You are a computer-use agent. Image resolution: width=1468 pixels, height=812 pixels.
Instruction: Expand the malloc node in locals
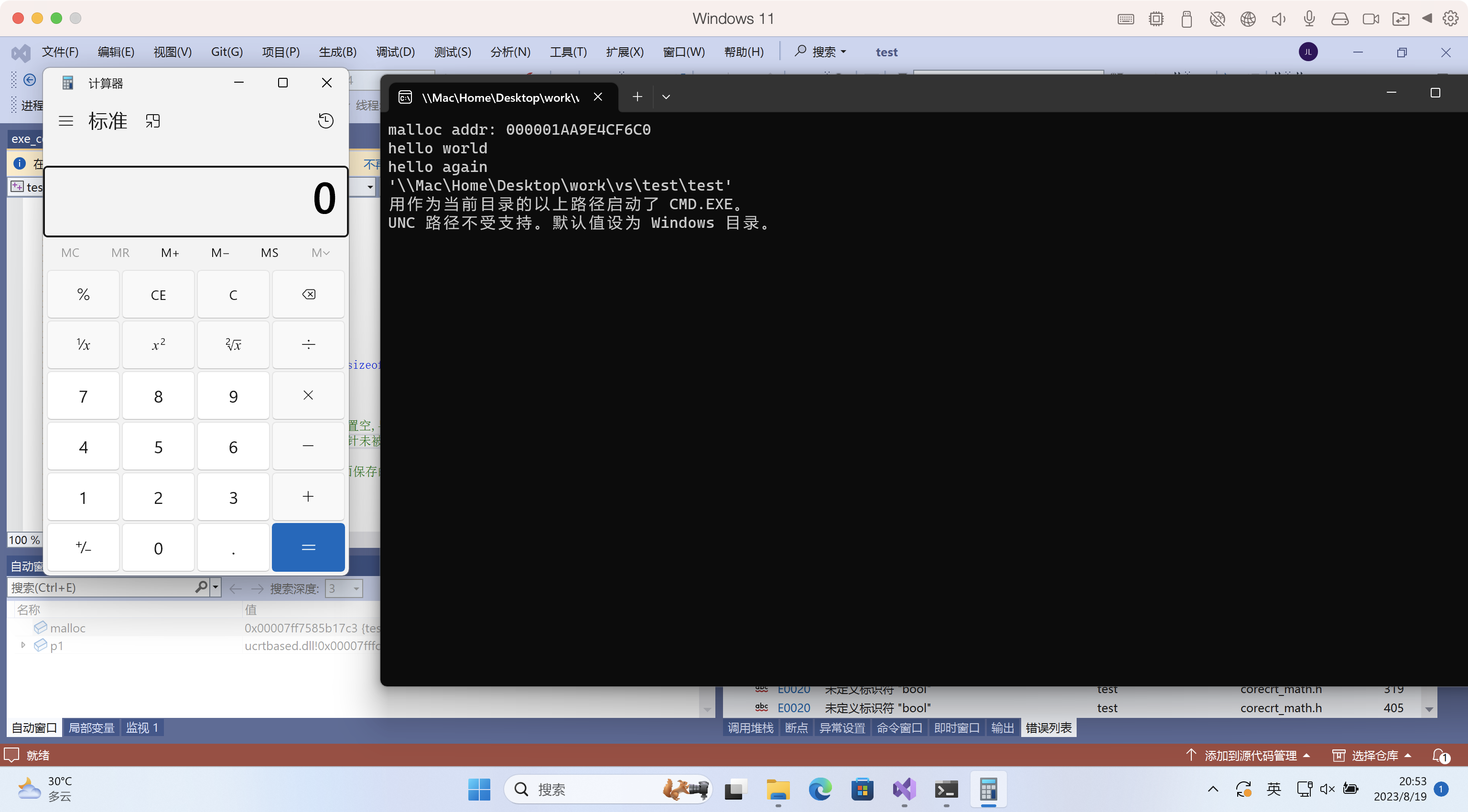coord(22,627)
